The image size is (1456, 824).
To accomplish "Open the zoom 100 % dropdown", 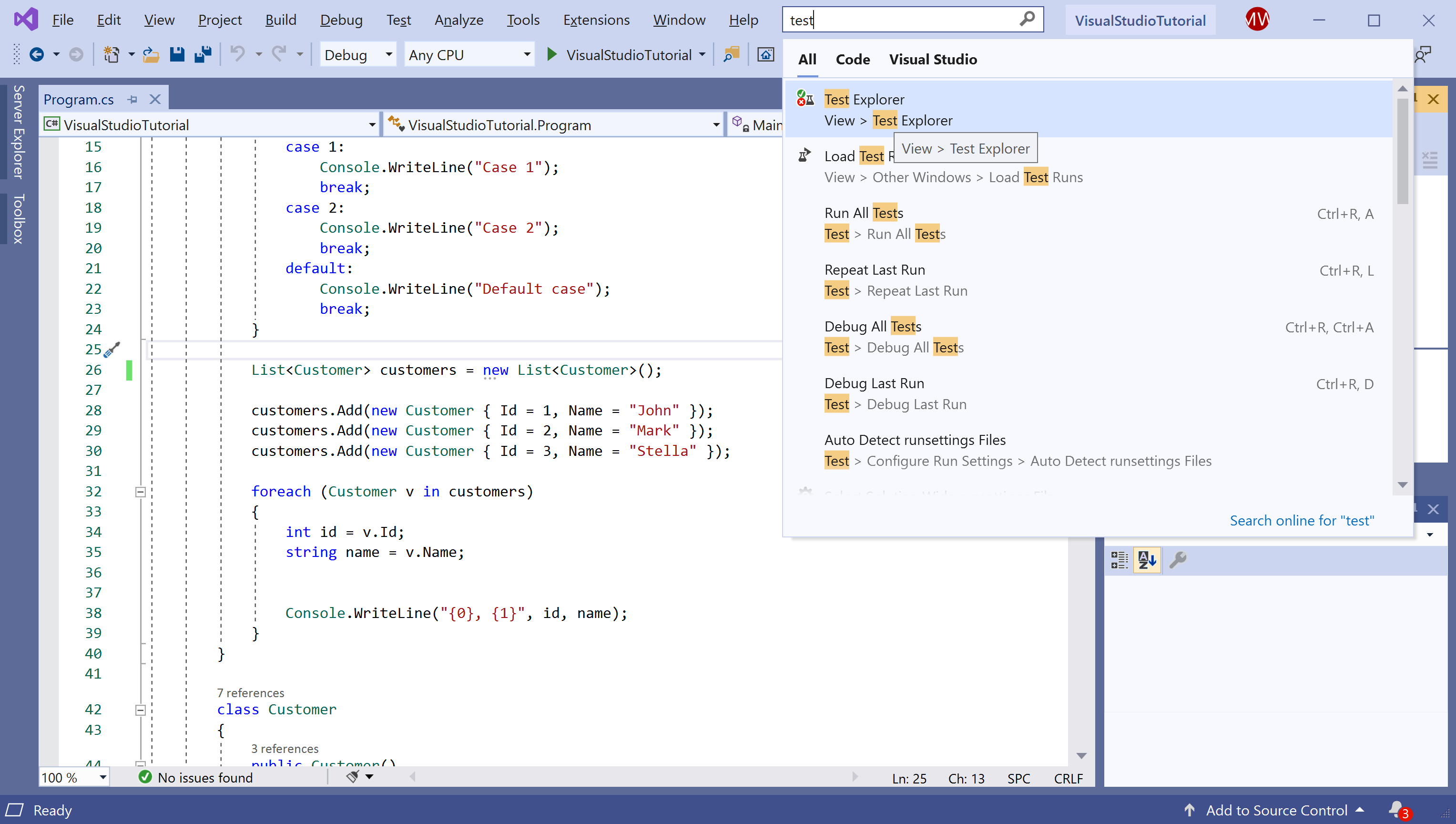I will 103,778.
